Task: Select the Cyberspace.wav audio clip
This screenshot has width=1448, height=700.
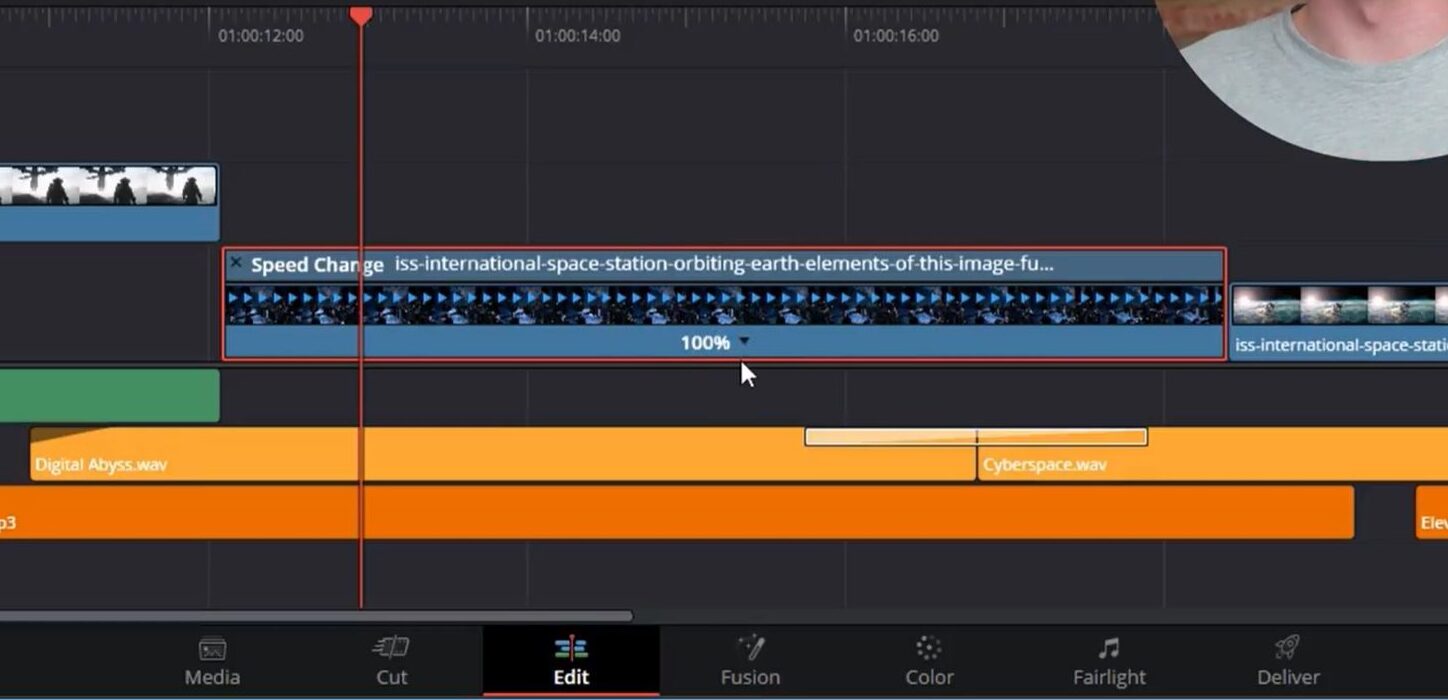Action: (1100, 464)
